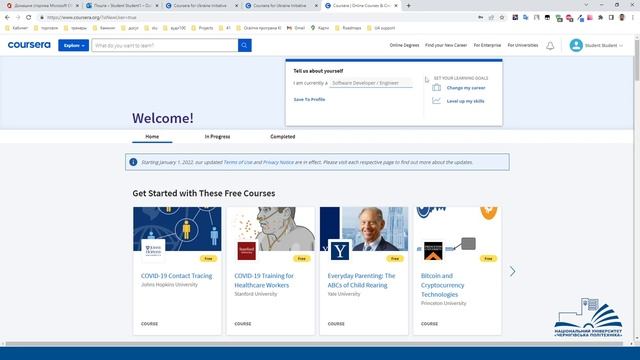The height and width of the screenshot is (360, 640).
Task: Open the occupation dropdown 'Software Developer / Engineer'
Action: coord(371,83)
